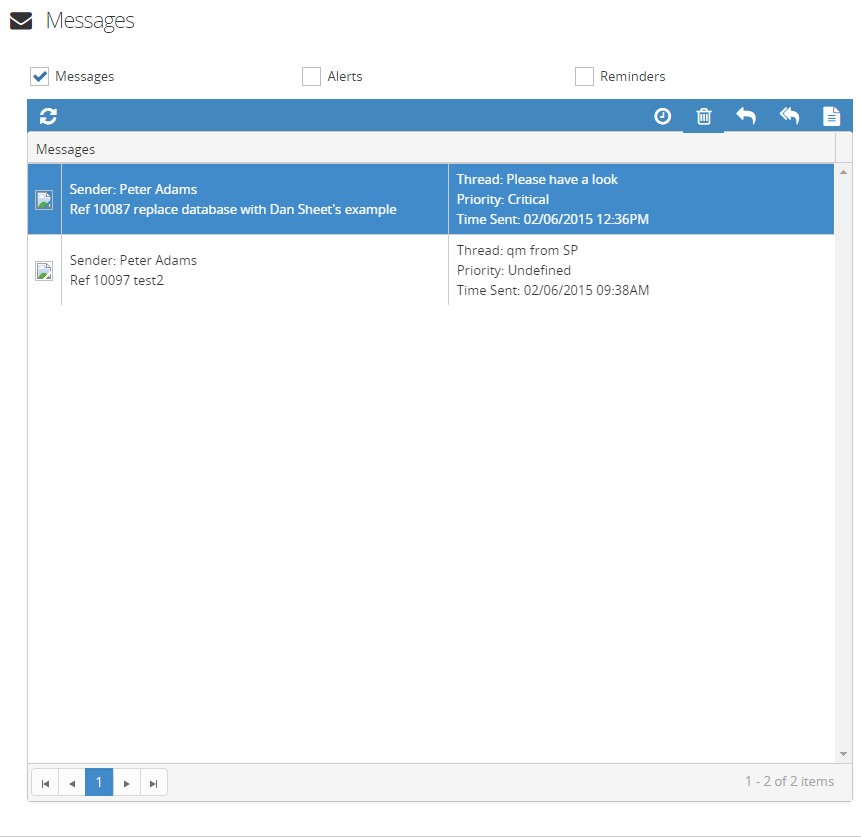Jump to the first page
The width and height of the screenshot is (861, 837).
(x=44, y=782)
